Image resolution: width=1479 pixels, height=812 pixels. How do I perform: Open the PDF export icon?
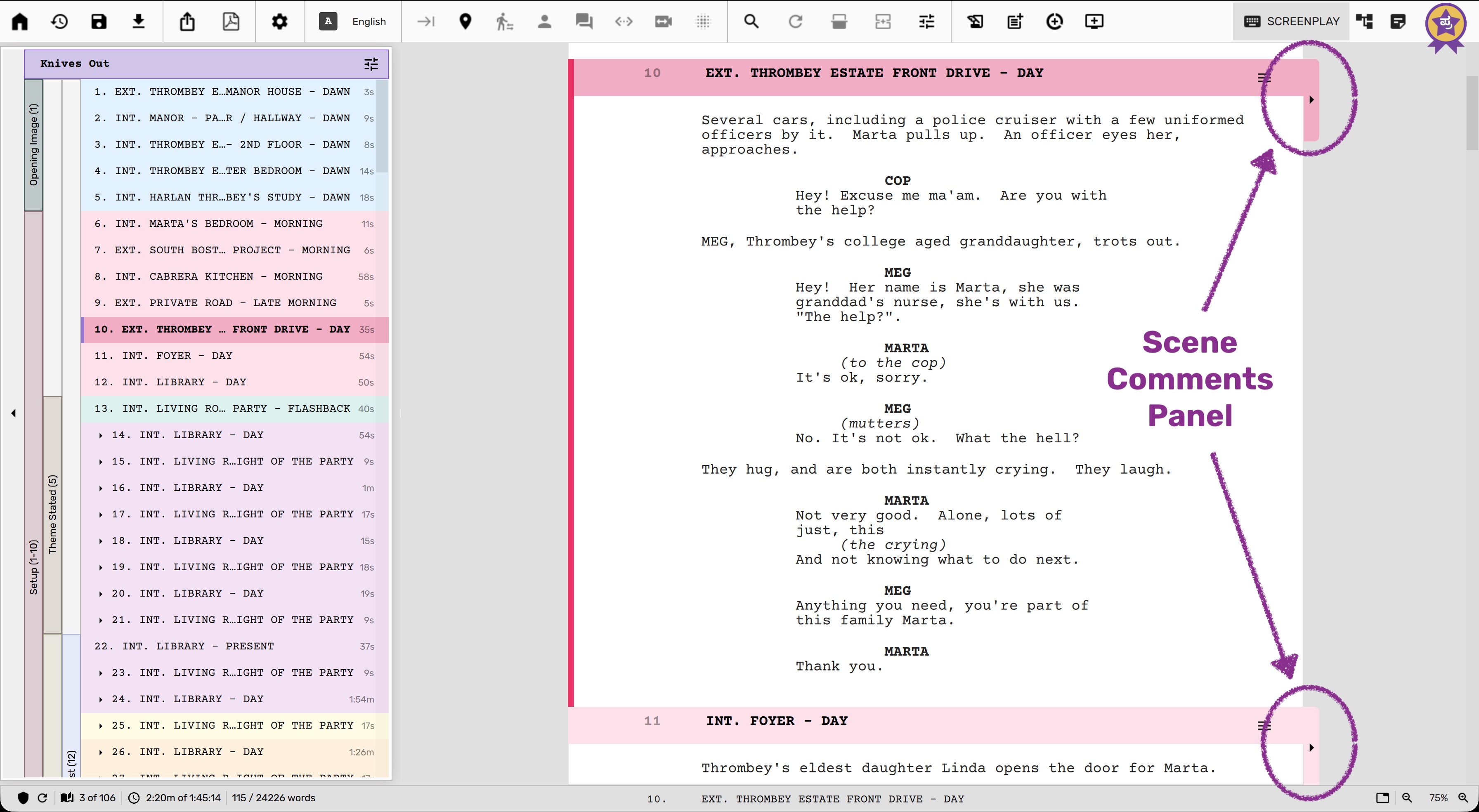(x=231, y=22)
